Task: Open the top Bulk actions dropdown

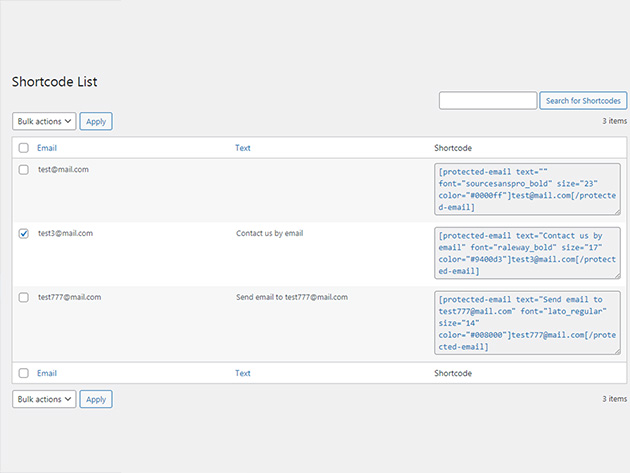Action: click(x=44, y=121)
